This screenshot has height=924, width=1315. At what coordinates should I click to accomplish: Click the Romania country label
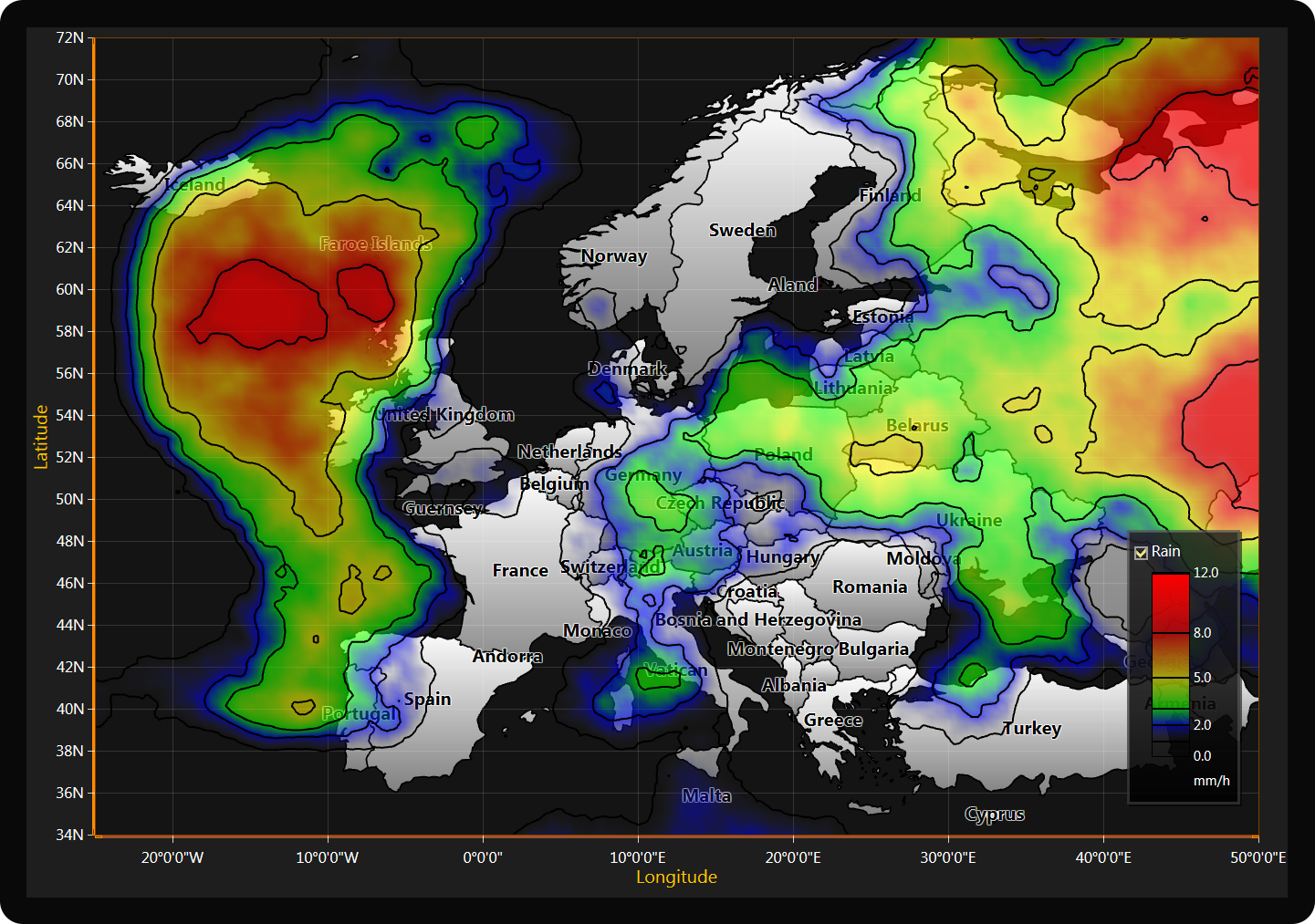click(x=870, y=587)
